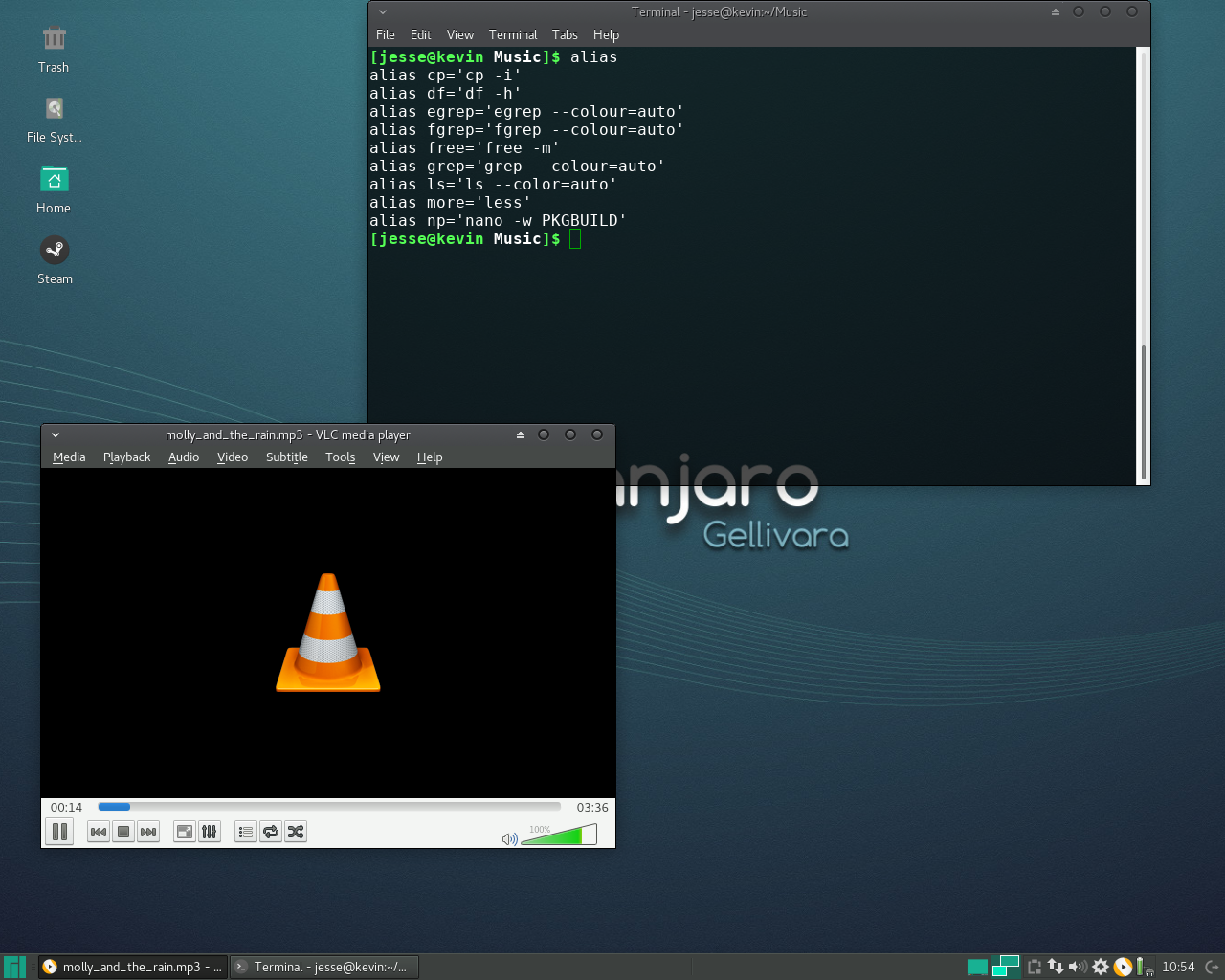
Task: Skip to previous track in VLC
Action: coord(99,832)
